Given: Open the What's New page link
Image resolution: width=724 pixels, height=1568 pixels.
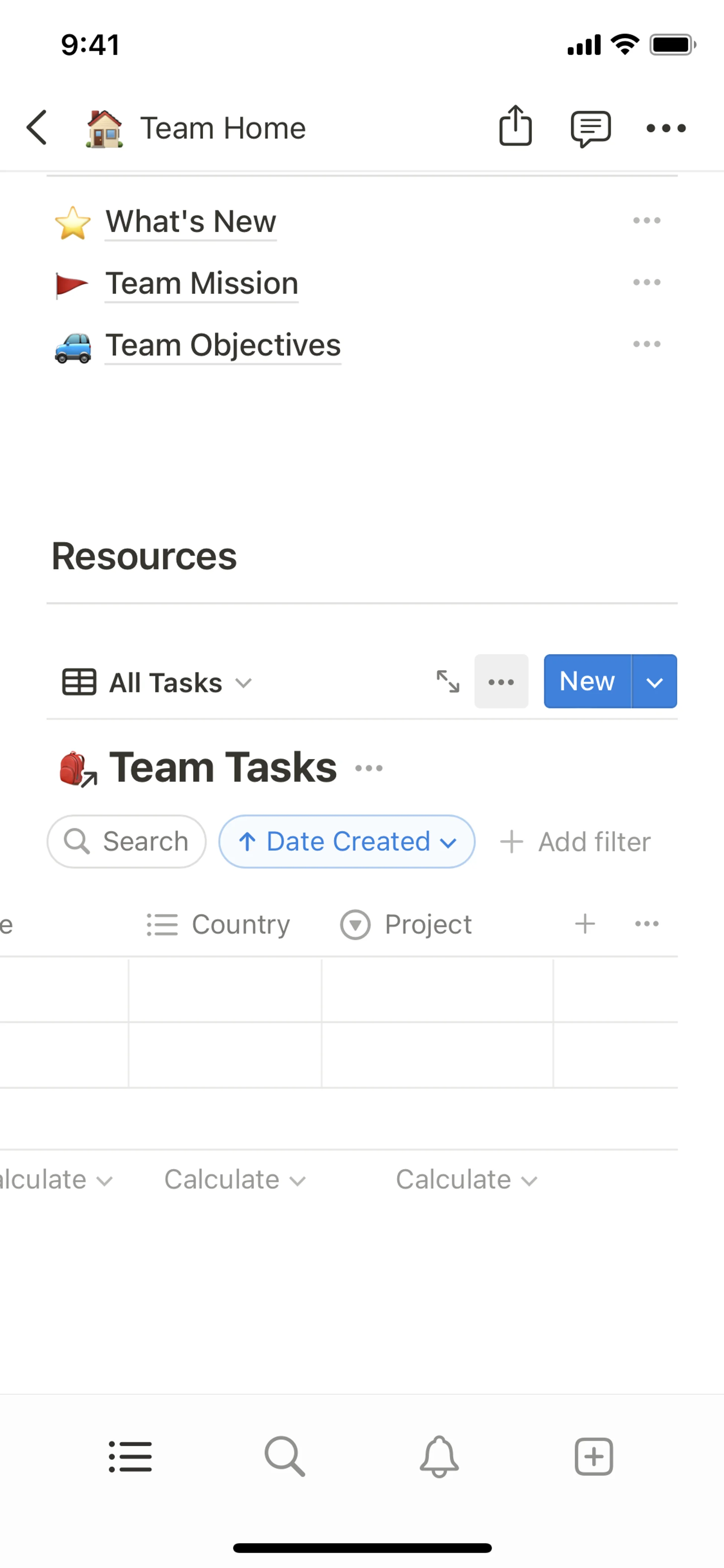Looking at the screenshot, I should (190, 221).
